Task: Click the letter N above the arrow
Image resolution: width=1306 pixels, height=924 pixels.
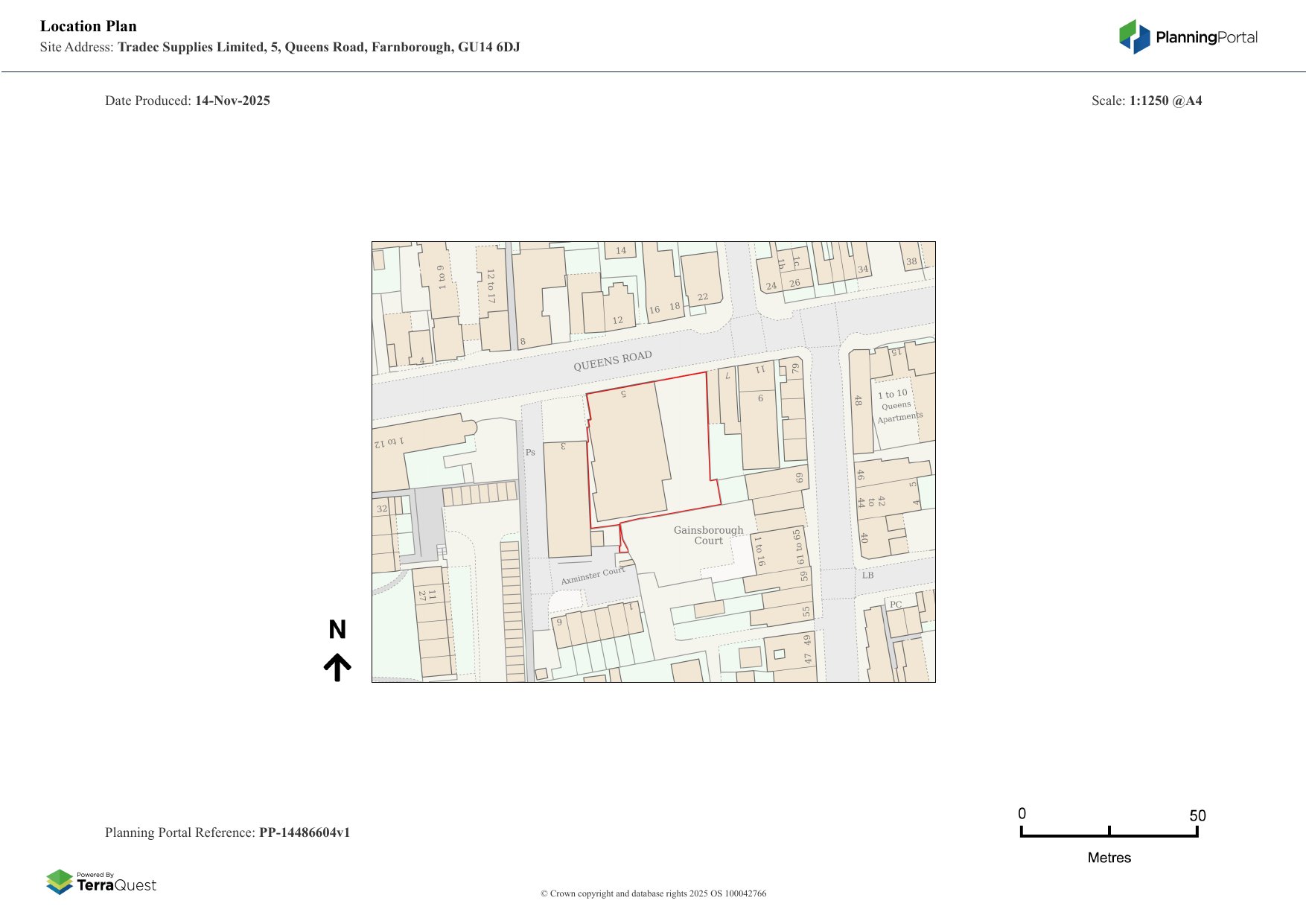Action: [x=337, y=630]
